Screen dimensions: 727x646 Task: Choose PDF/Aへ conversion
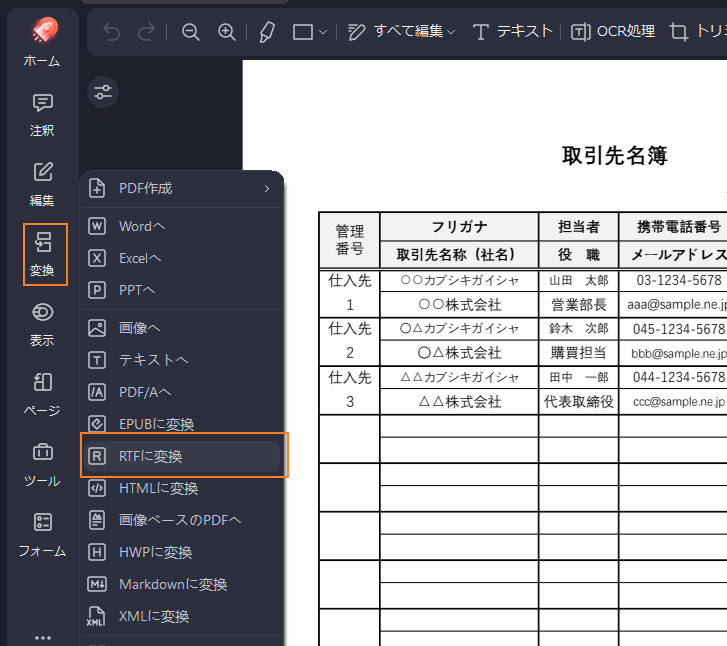click(182, 392)
